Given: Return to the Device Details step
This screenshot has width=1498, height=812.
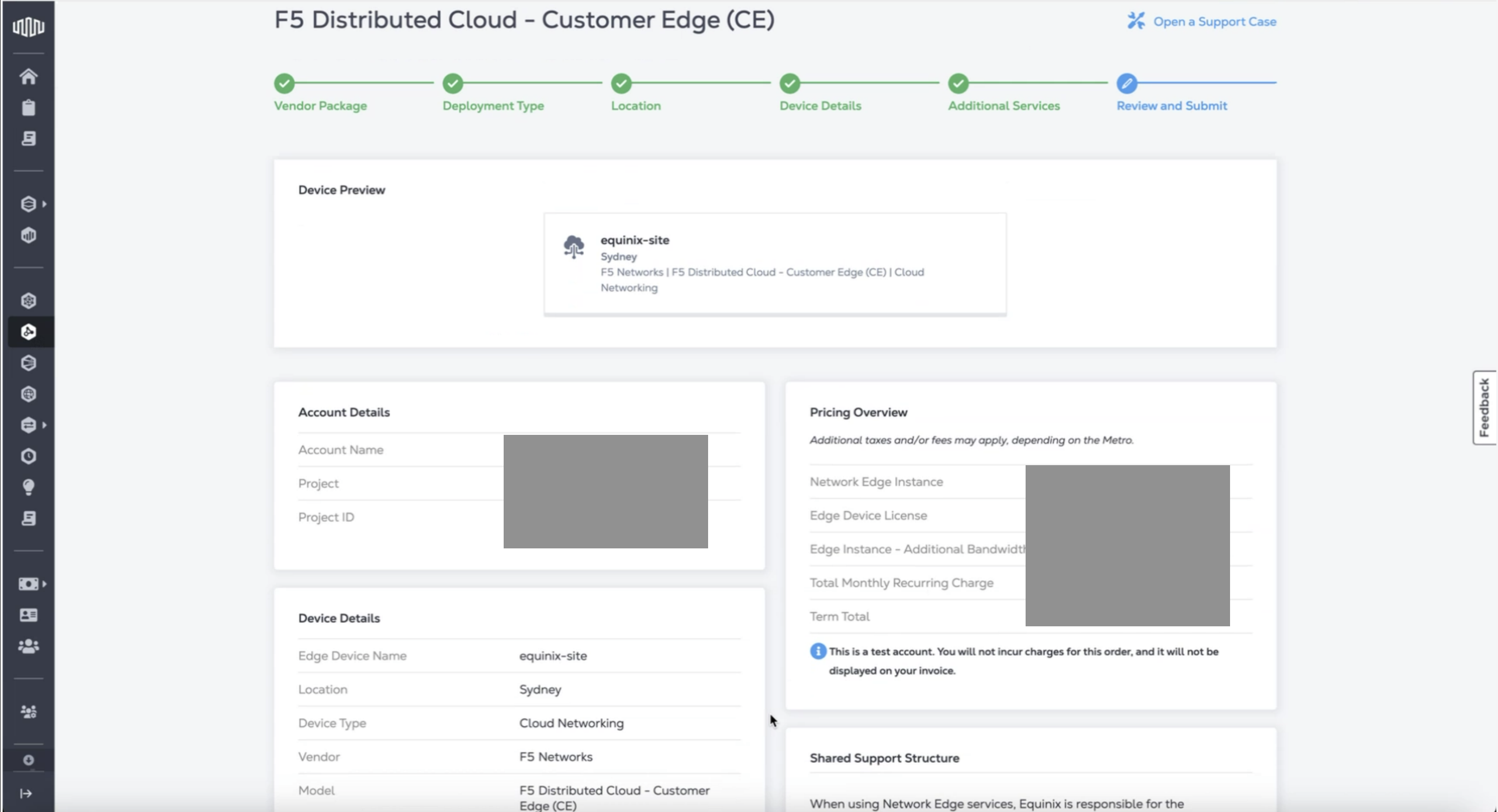Looking at the screenshot, I should (x=820, y=106).
